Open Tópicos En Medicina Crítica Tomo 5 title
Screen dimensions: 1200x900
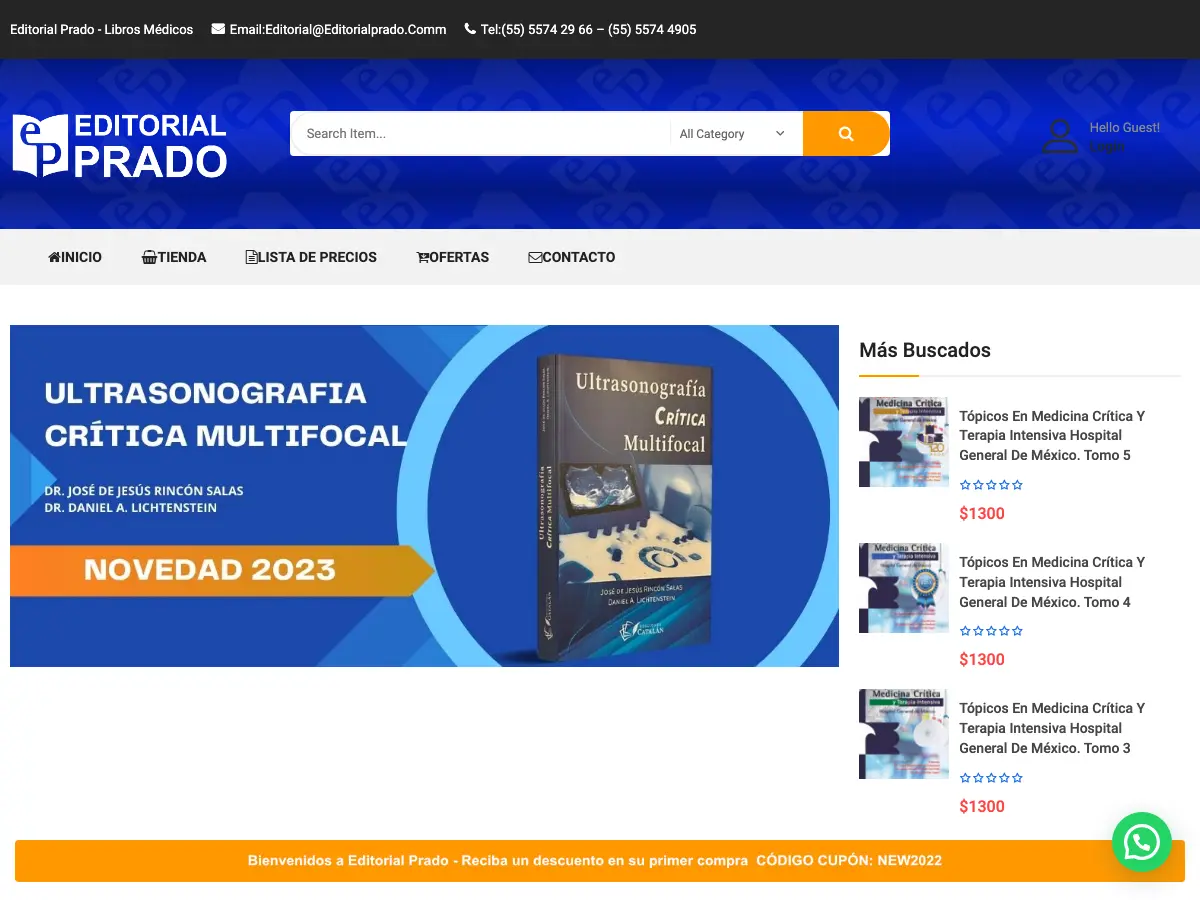1052,435
